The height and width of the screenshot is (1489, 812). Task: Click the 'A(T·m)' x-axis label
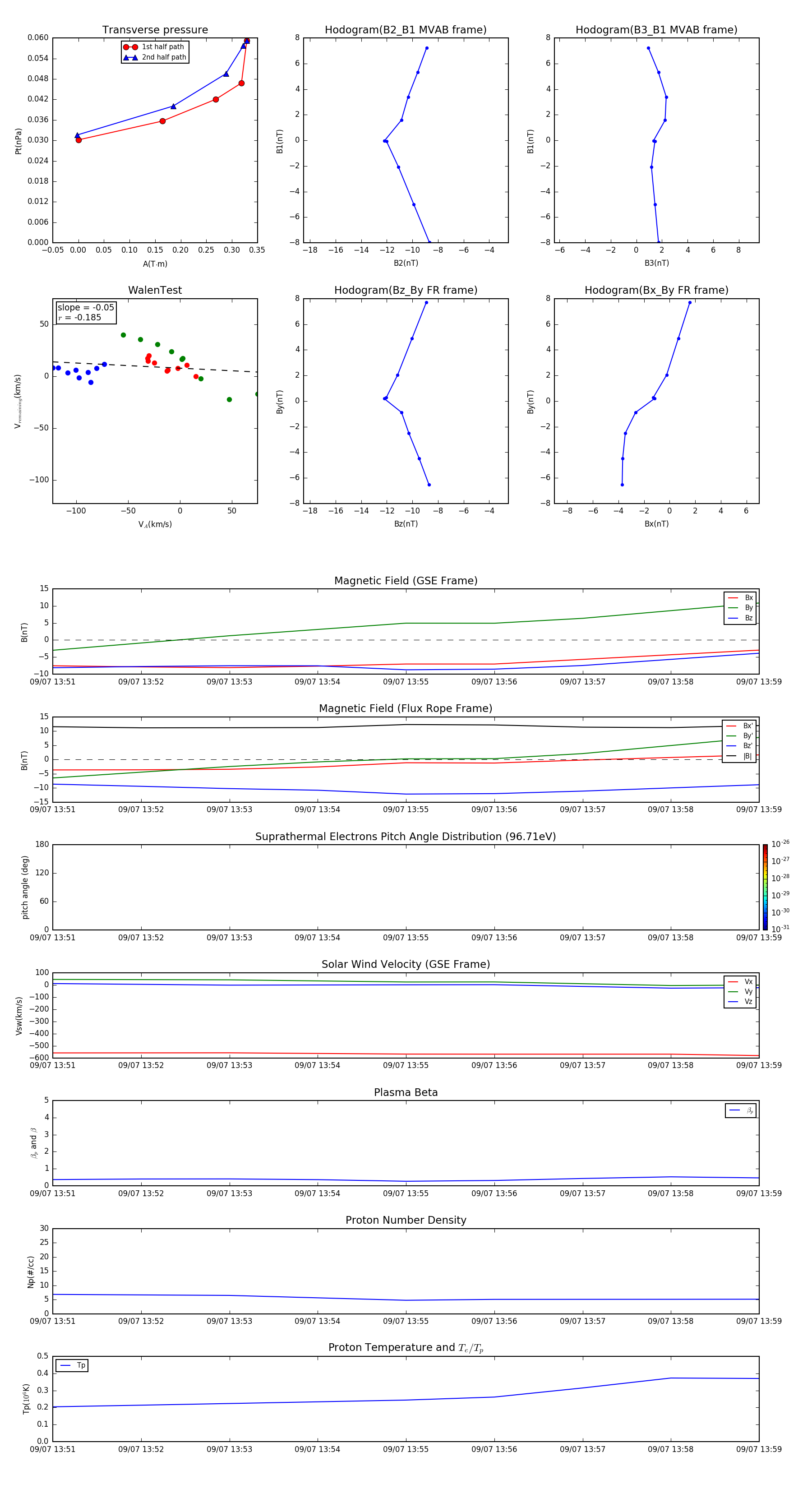(x=155, y=264)
